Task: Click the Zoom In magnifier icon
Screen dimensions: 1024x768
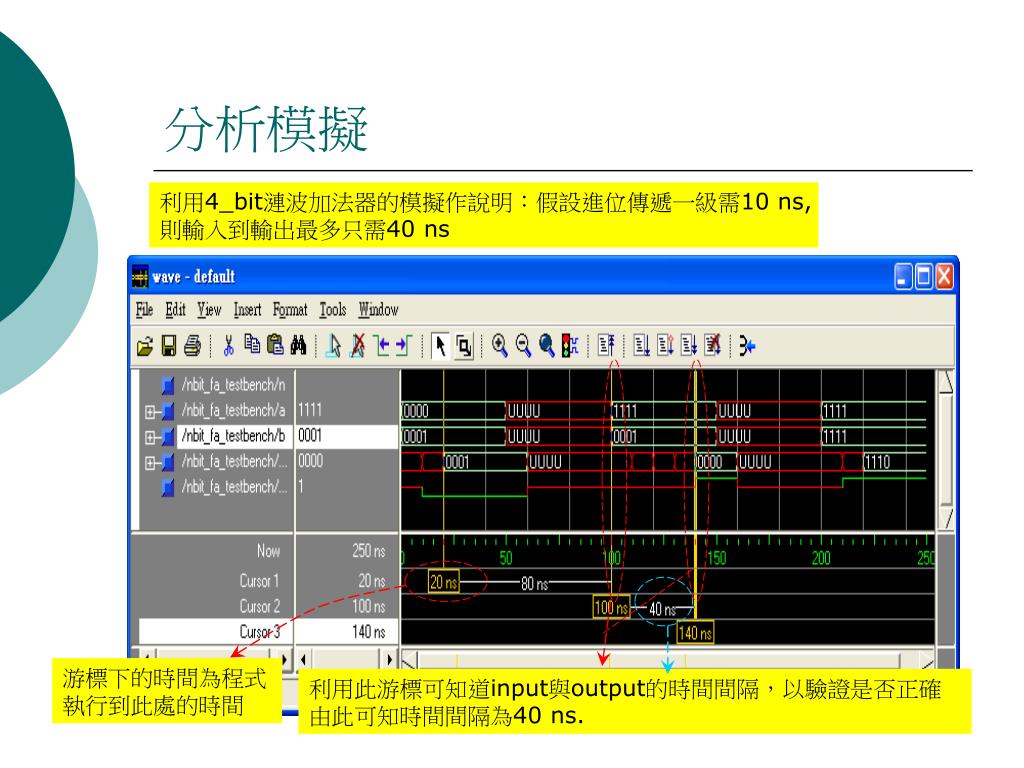Action: [x=500, y=345]
